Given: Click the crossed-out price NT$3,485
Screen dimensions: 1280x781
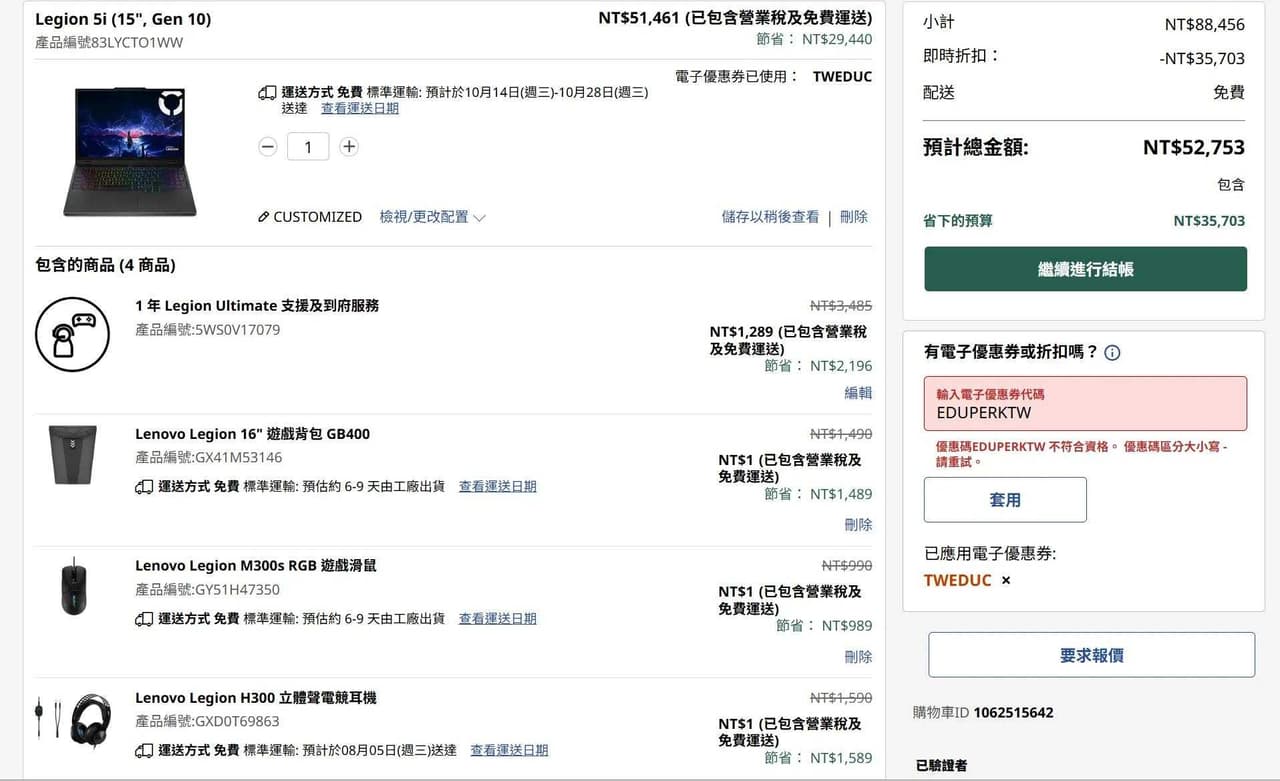Looking at the screenshot, I should pos(841,306).
